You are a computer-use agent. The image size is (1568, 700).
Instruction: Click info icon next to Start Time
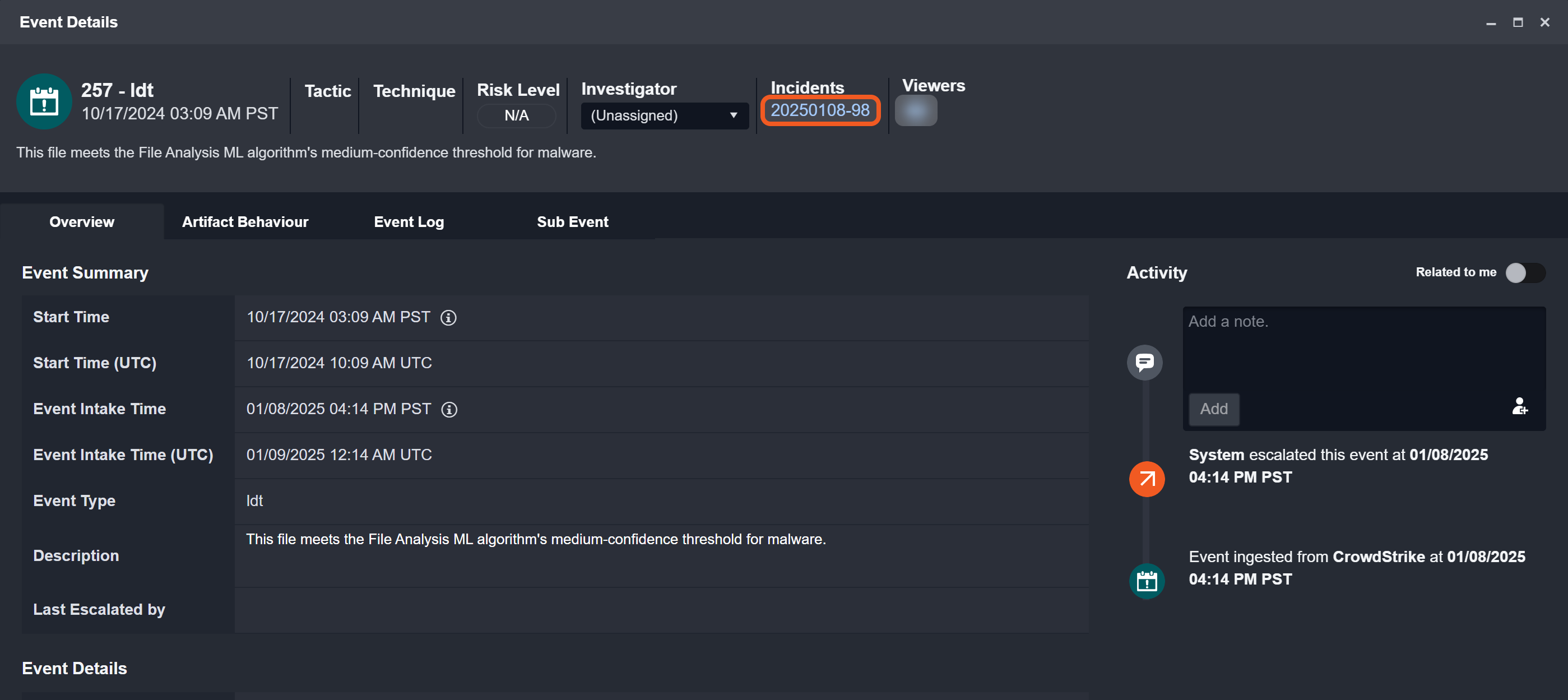[448, 318]
